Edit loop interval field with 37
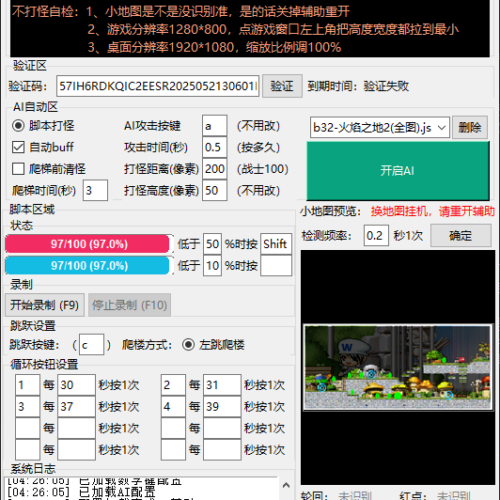Image resolution: width=500 pixels, height=500 pixels. (x=76, y=407)
